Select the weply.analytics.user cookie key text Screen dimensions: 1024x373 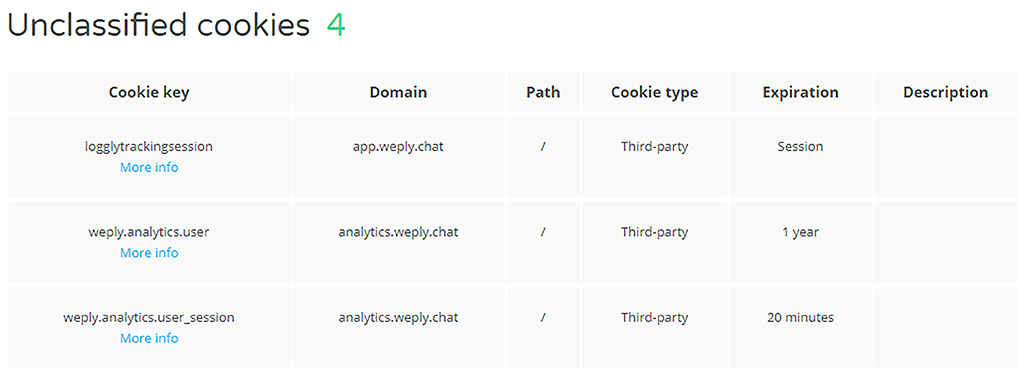coord(149,232)
